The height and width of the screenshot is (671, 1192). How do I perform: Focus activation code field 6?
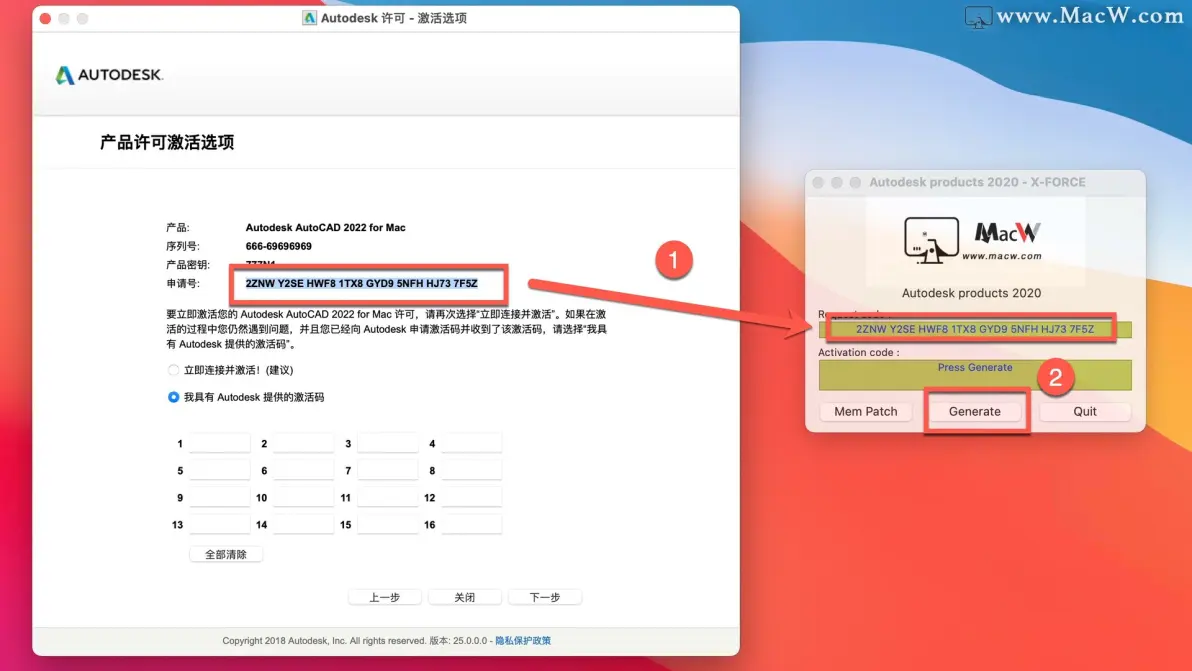click(x=303, y=470)
